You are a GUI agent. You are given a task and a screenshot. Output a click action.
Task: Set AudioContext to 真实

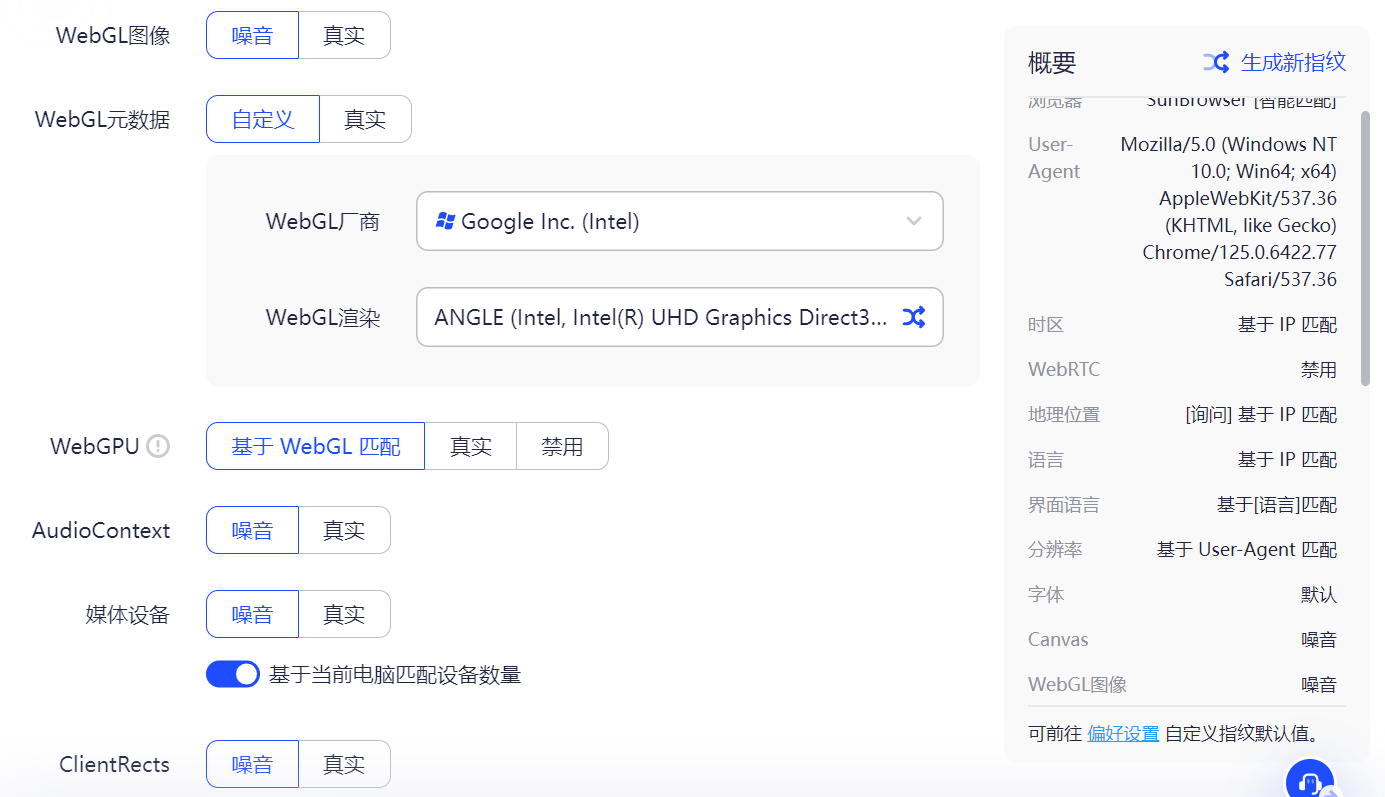344,530
